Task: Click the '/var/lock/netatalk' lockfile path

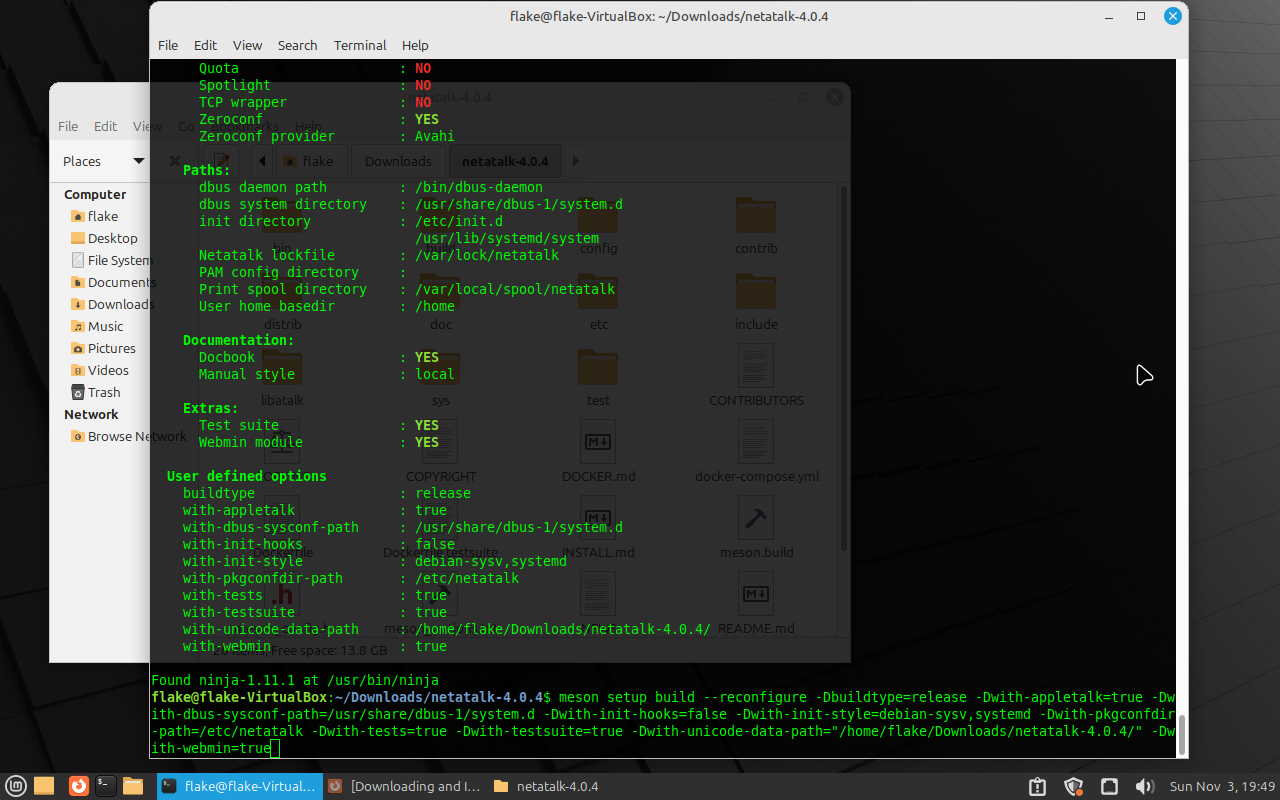Action: point(487,255)
